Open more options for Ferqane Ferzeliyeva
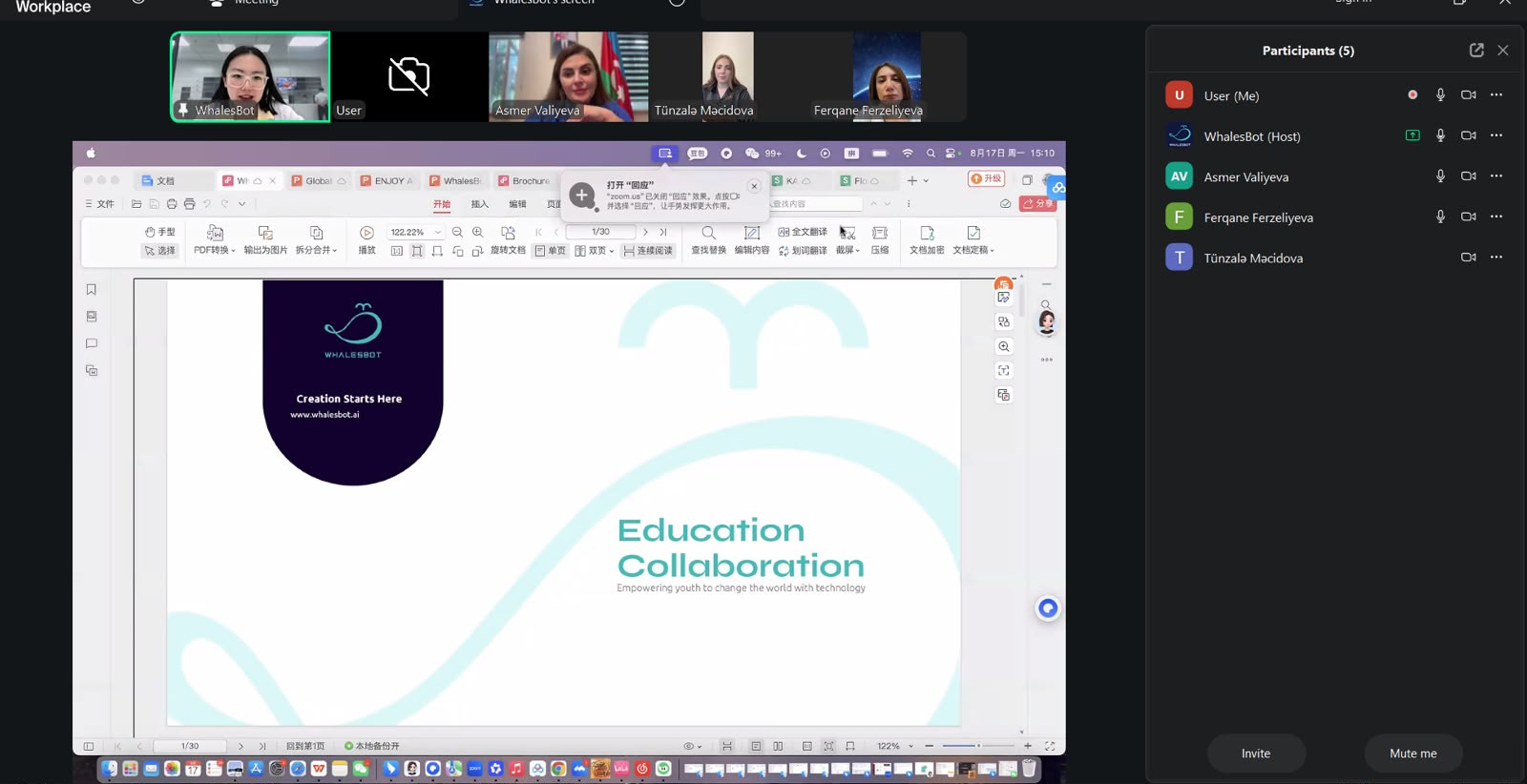Image resolution: width=1527 pixels, height=784 pixels. (1496, 217)
